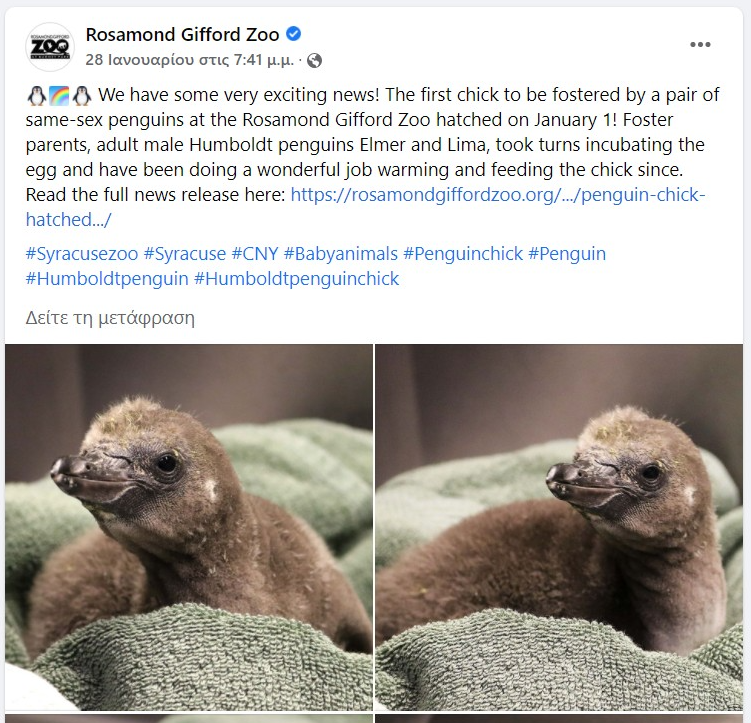Image resolution: width=751 pixels, height=723 pixels.
Task: Click Δείτε τη μετάφραση to translate
Action: click(110, 317)
